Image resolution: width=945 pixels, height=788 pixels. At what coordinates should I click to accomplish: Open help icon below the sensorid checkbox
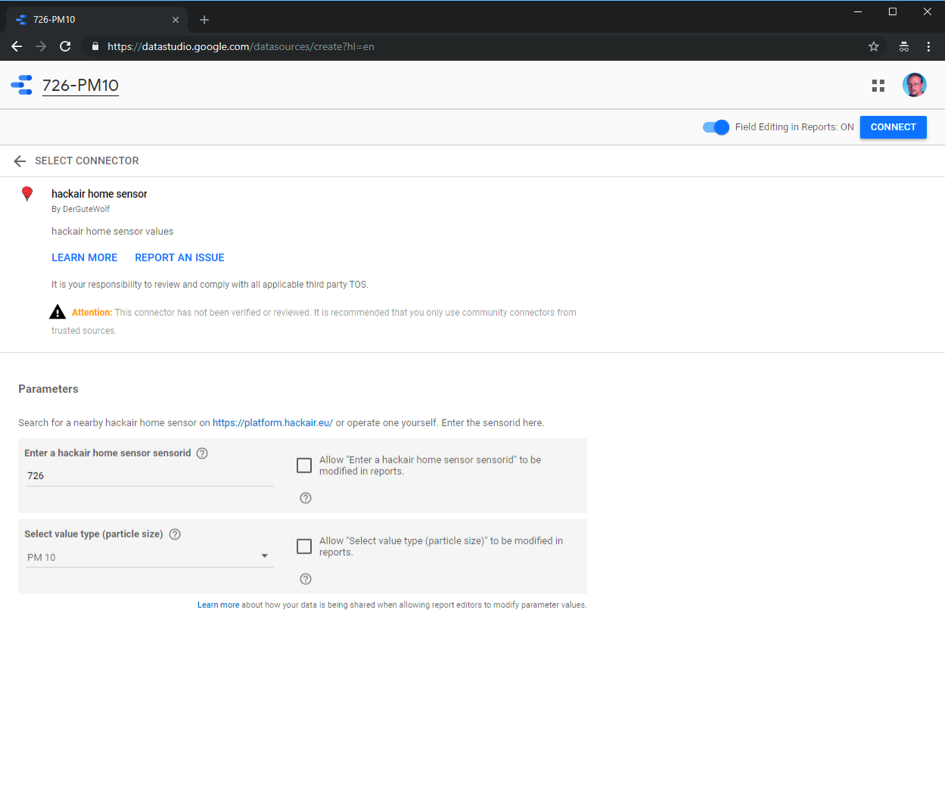tap(306, 498)
